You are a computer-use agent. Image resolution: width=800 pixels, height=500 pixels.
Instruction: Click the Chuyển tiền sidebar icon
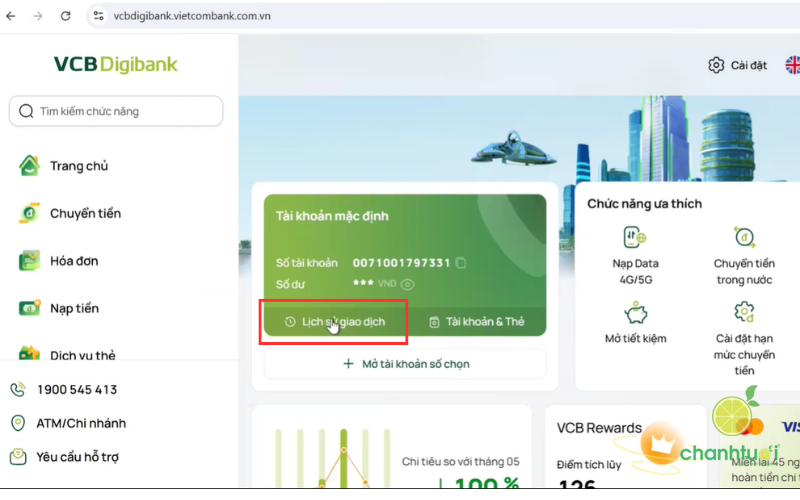[29, 213]
